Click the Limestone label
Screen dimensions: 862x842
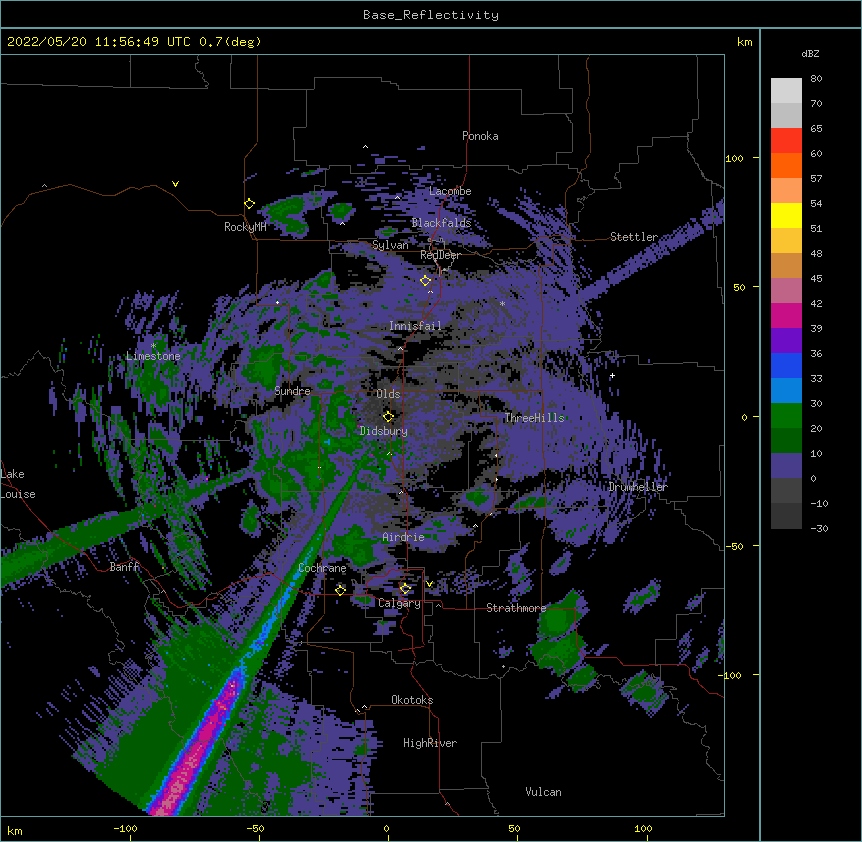click(153, 356)
